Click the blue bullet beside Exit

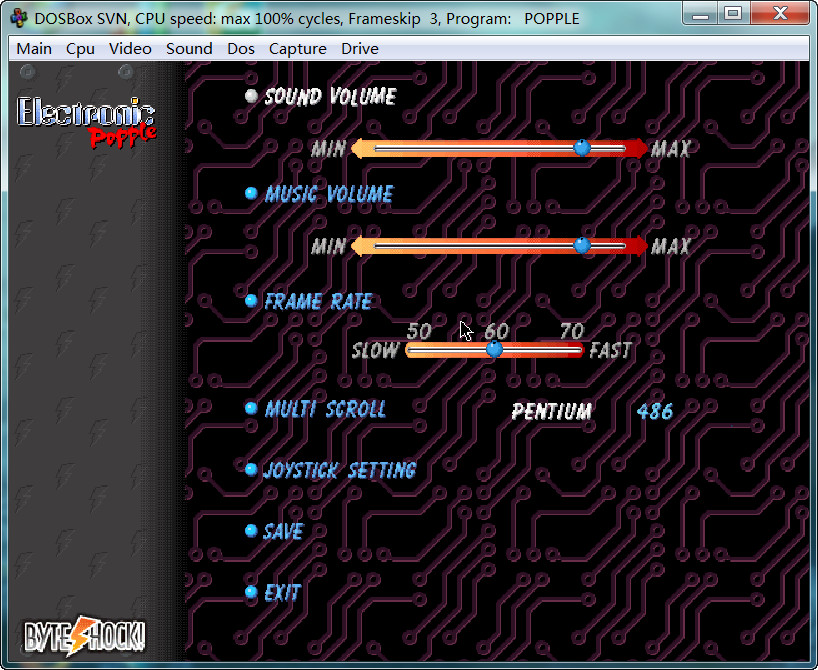[251, 592]
